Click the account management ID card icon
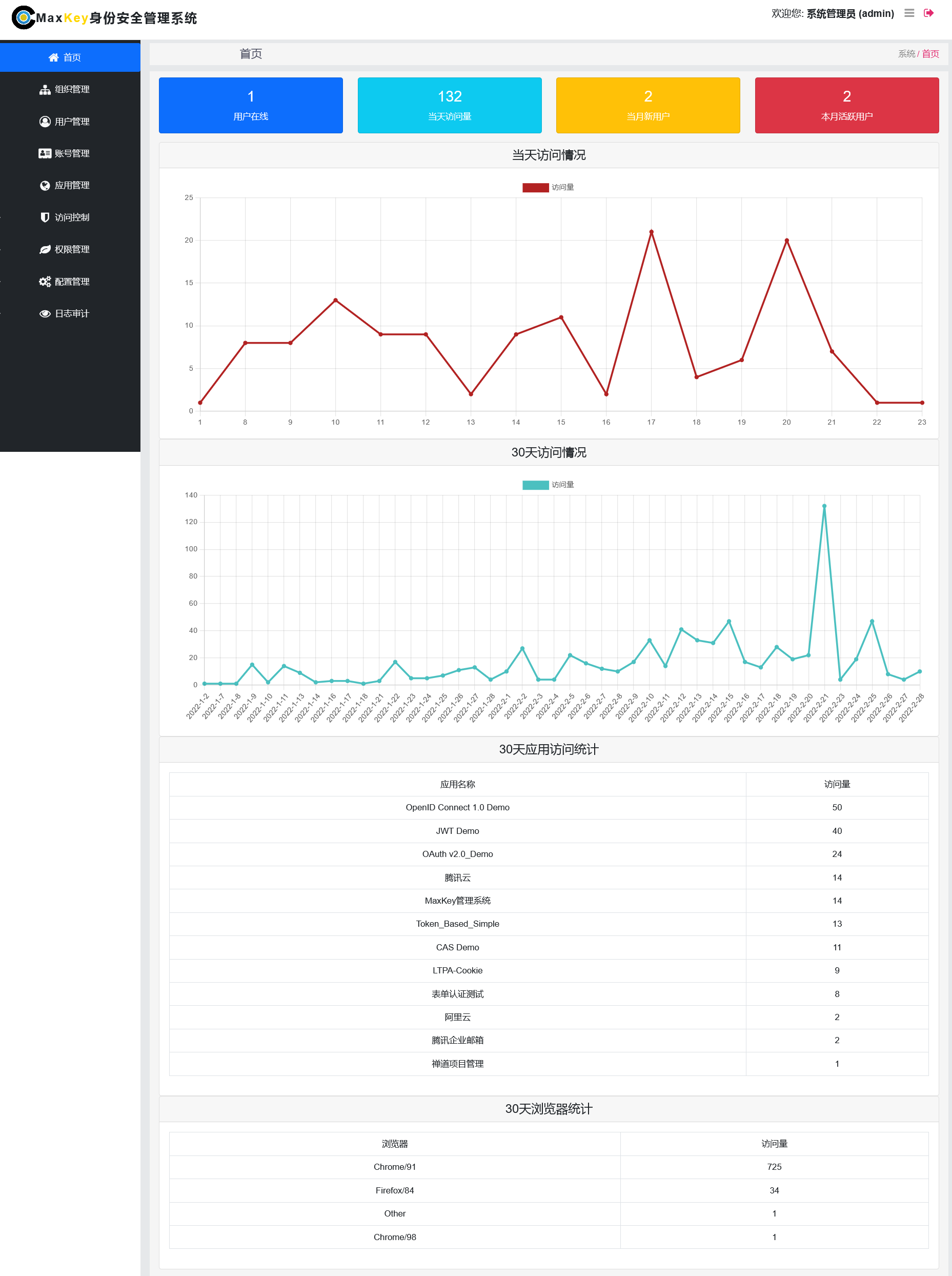952x1276 pixels. pos(45,153)
